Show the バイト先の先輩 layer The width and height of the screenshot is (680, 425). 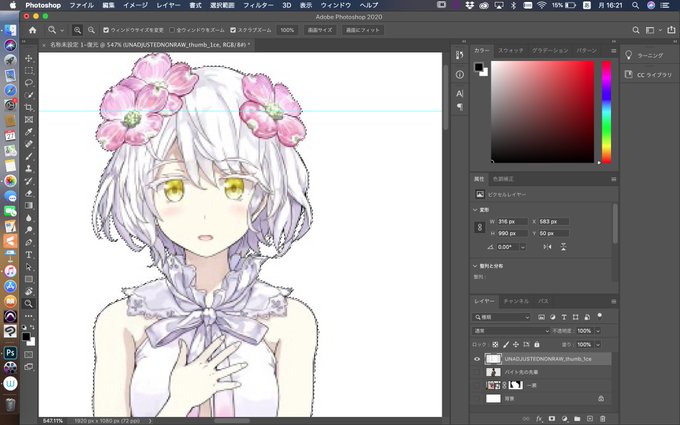[477, 372]
